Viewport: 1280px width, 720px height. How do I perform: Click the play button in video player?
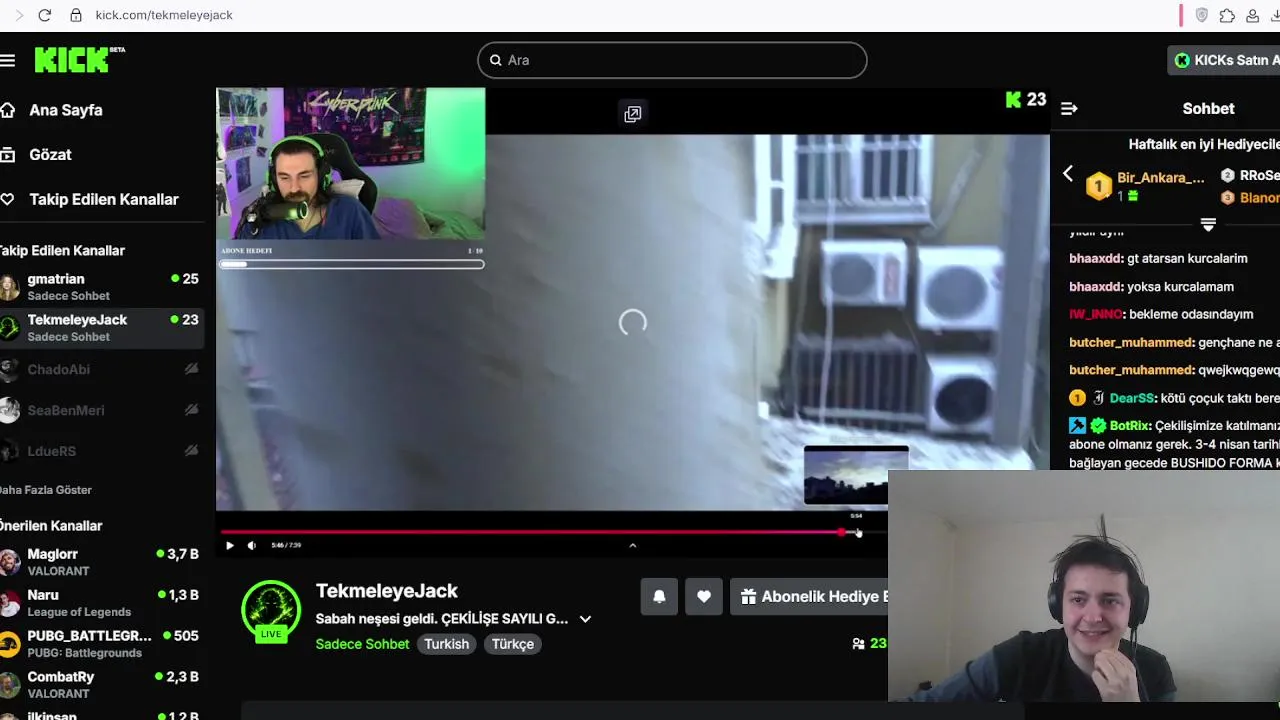(x=229, y=545)
